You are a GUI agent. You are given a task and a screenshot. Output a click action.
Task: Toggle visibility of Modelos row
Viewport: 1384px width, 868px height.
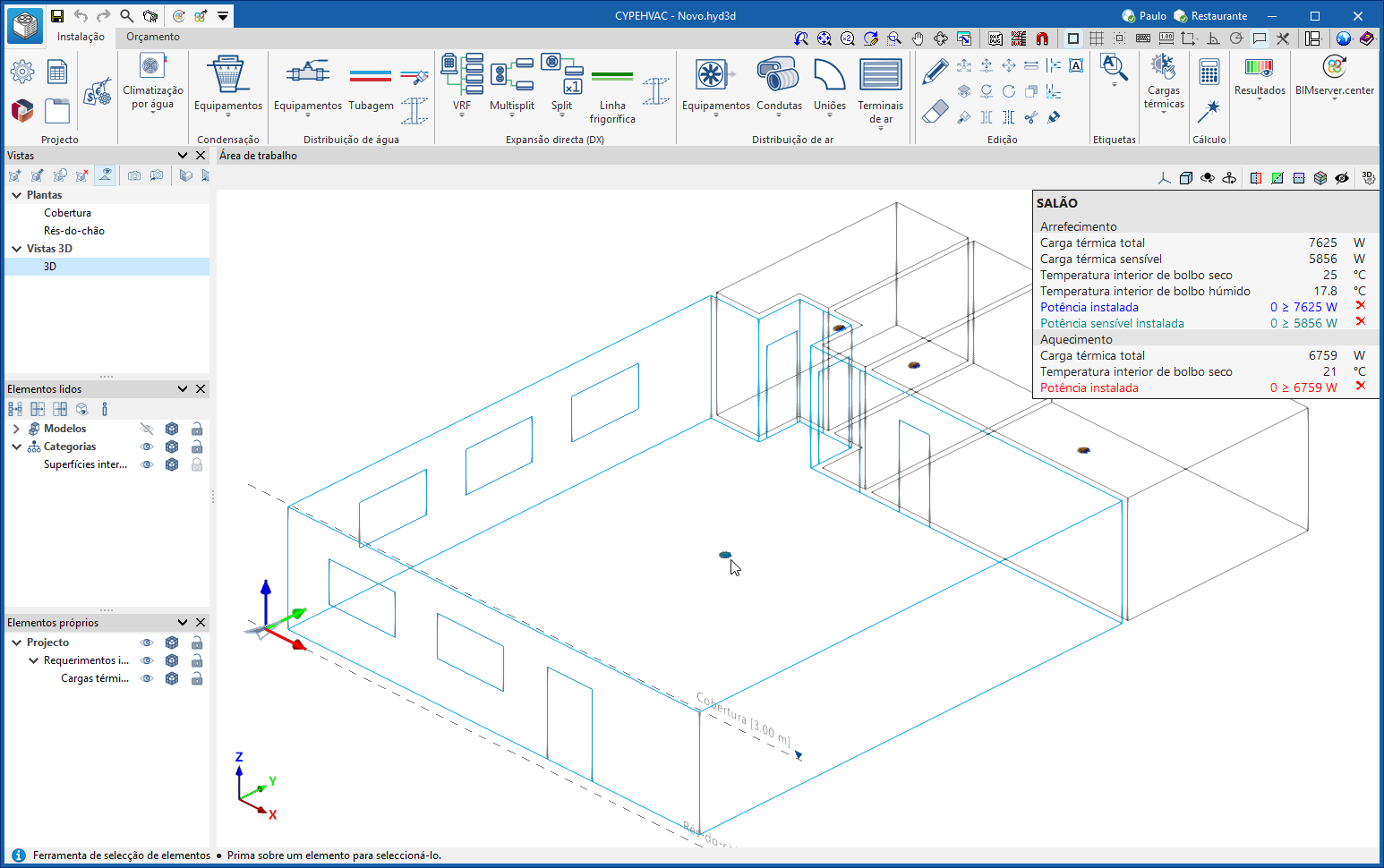(x=147, y=429)
